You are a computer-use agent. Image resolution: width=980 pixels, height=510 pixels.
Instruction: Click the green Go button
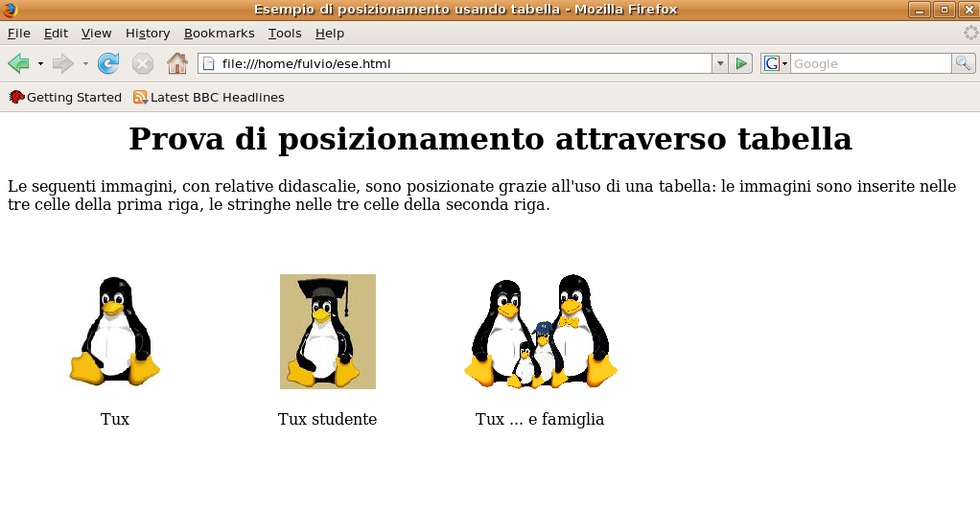pos(741,64)
